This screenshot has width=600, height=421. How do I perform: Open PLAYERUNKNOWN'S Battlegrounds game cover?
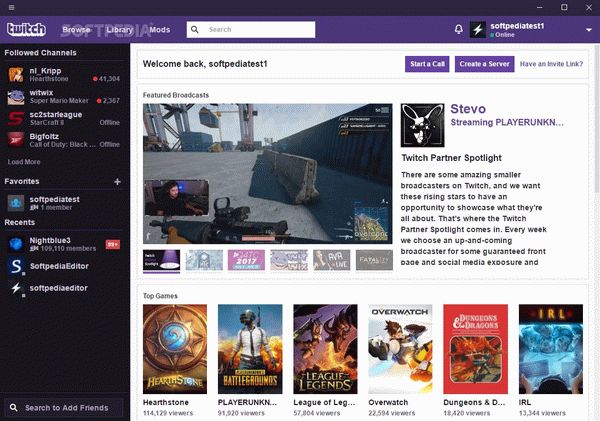[250, 349]
